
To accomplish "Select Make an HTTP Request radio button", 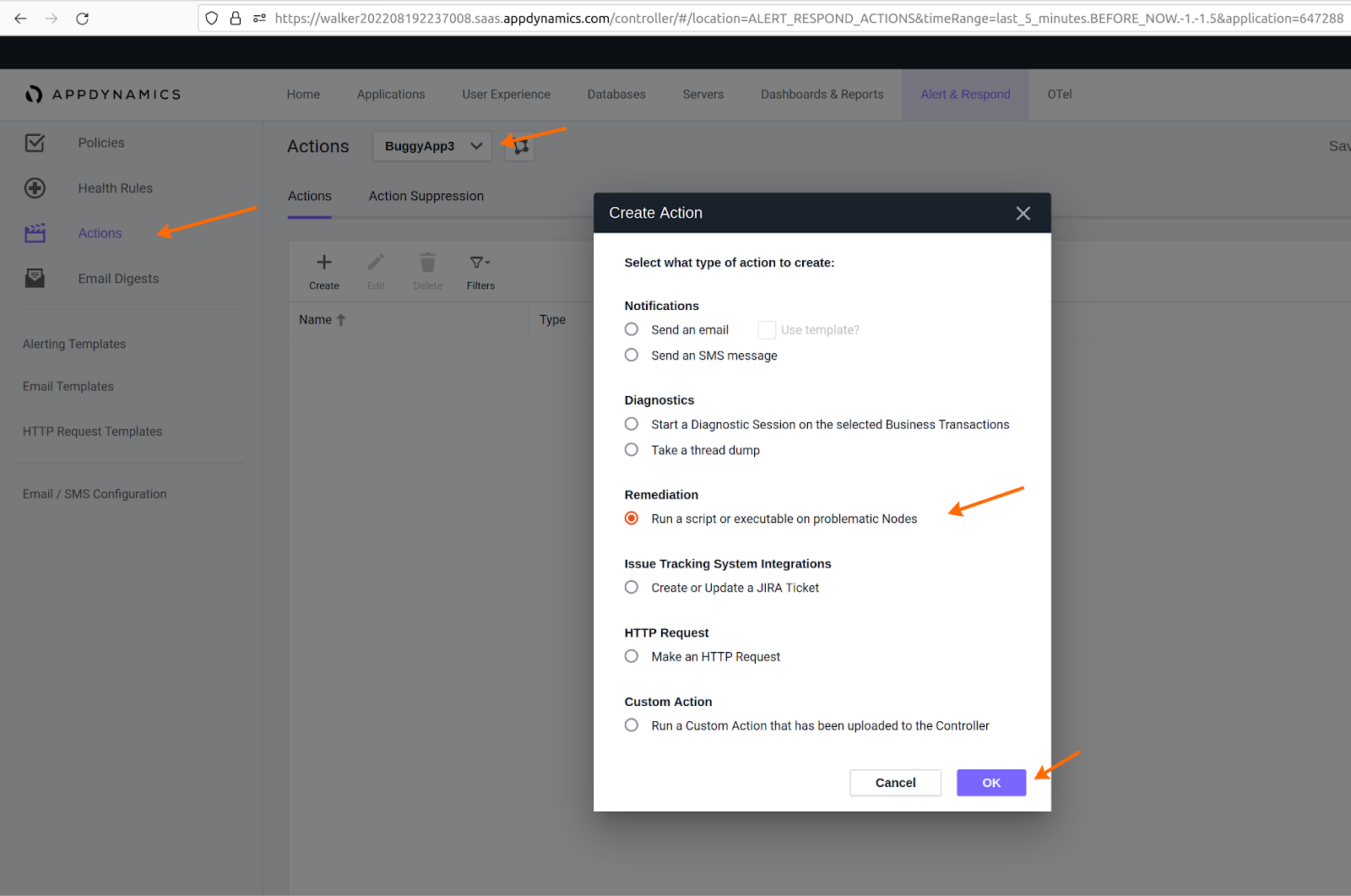I will (x=632, y=656).
